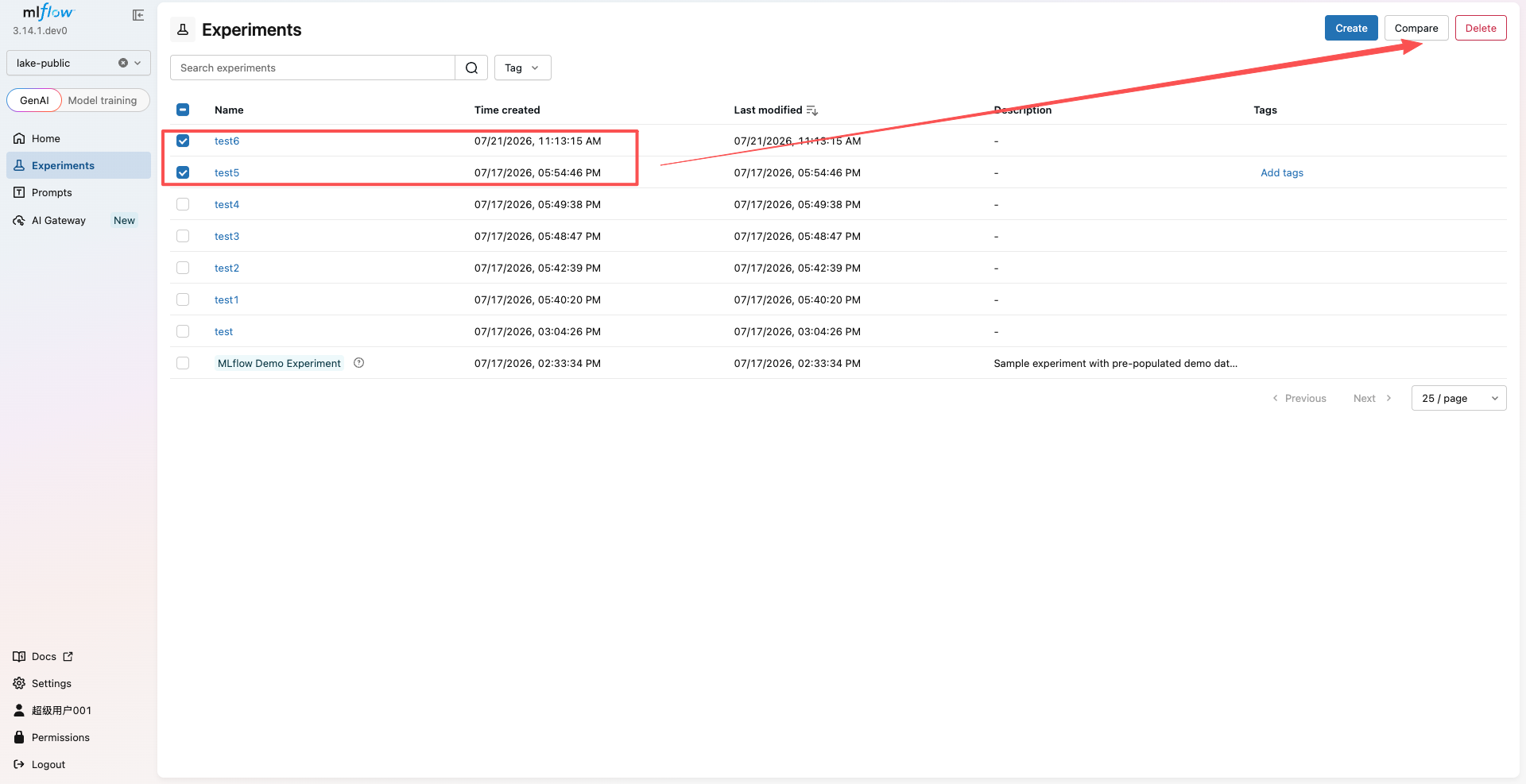The height and width of the screenshot is (784, 1526).
Task: Open Docs external link icon
Action: pyautogui.click(x=68, y=656)
